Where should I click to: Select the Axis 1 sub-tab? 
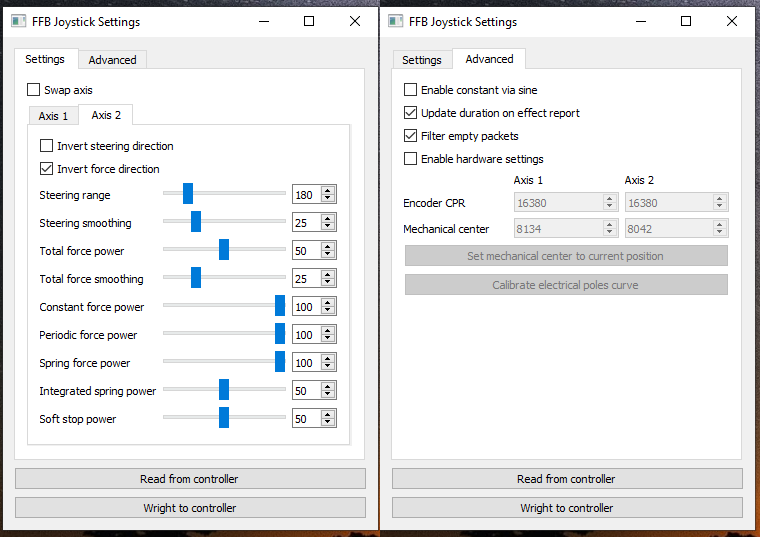tap(53, 116)
